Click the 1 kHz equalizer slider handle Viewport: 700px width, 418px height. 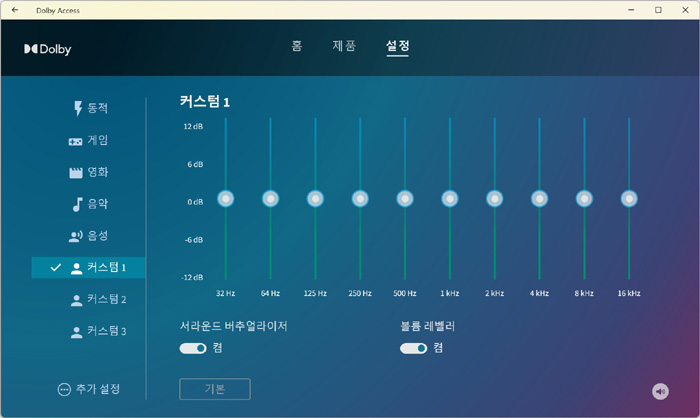[450, 199]
